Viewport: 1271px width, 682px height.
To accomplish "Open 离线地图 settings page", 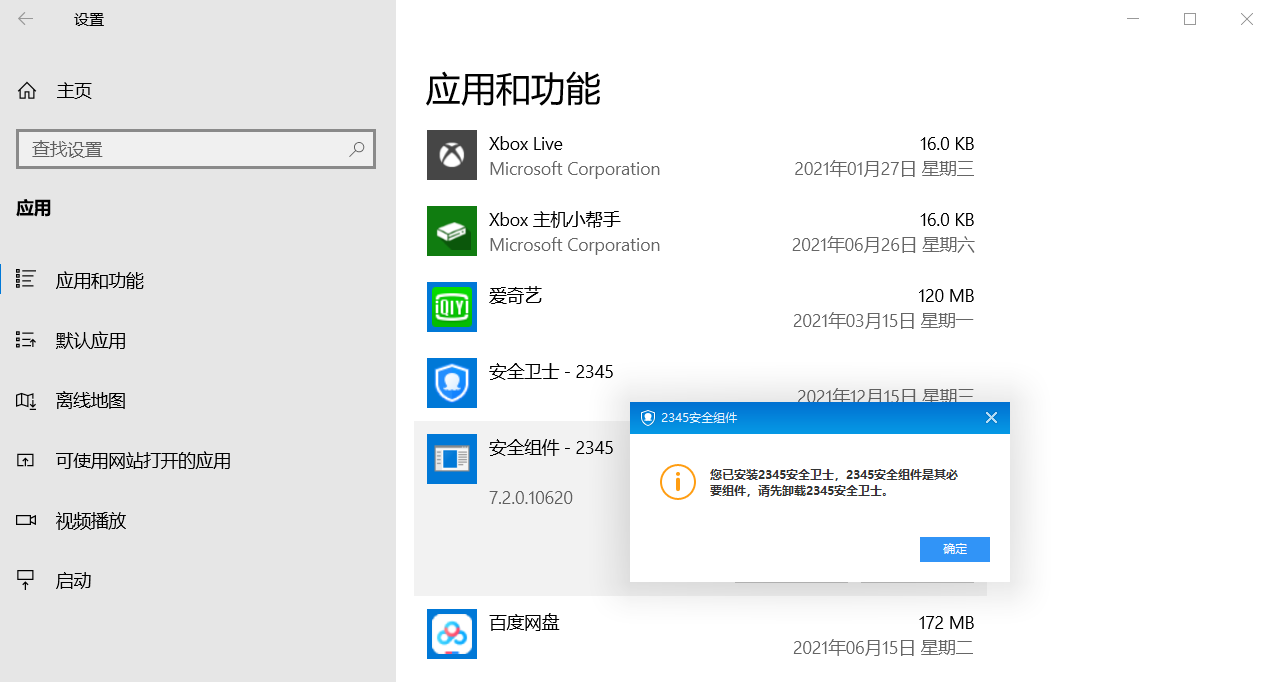I will click(x=91, y=400).
